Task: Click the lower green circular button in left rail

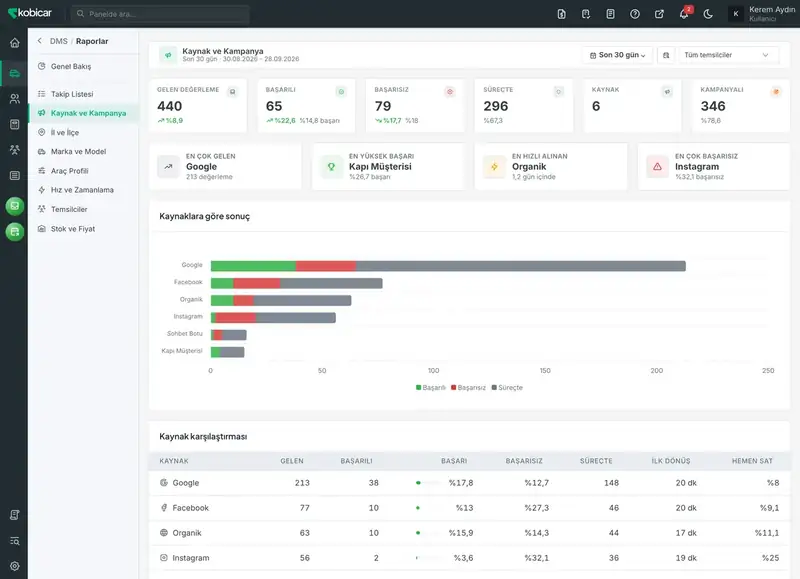Action: click(15, 232)
